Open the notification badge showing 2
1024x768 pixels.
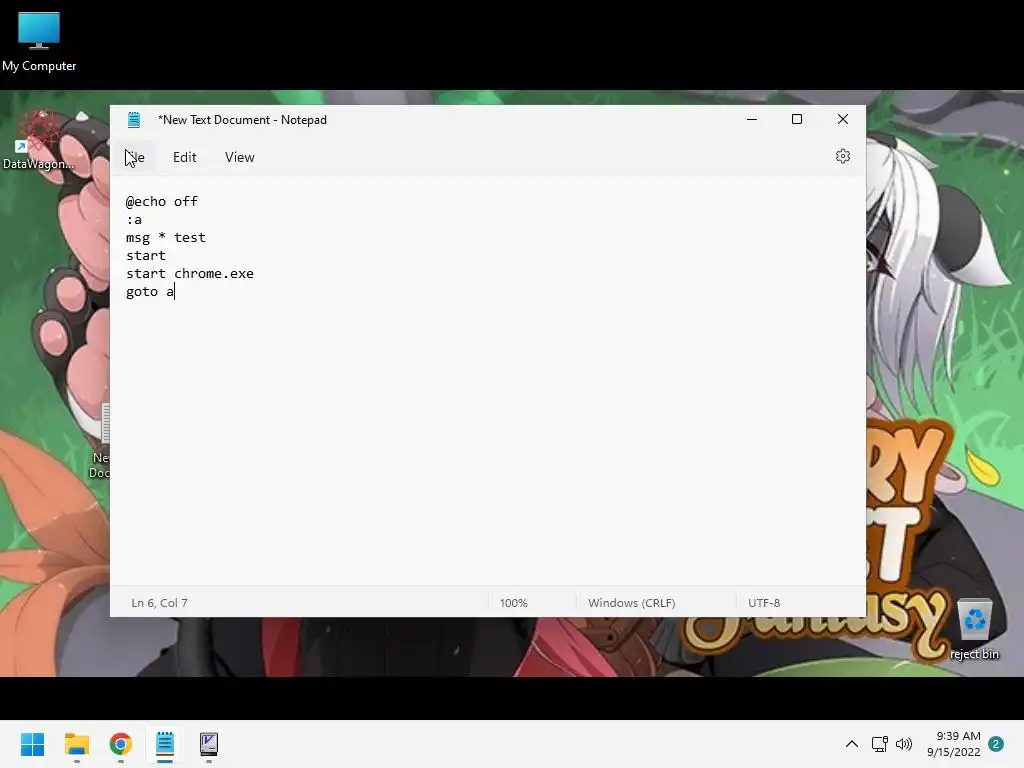tap(996, 744)
